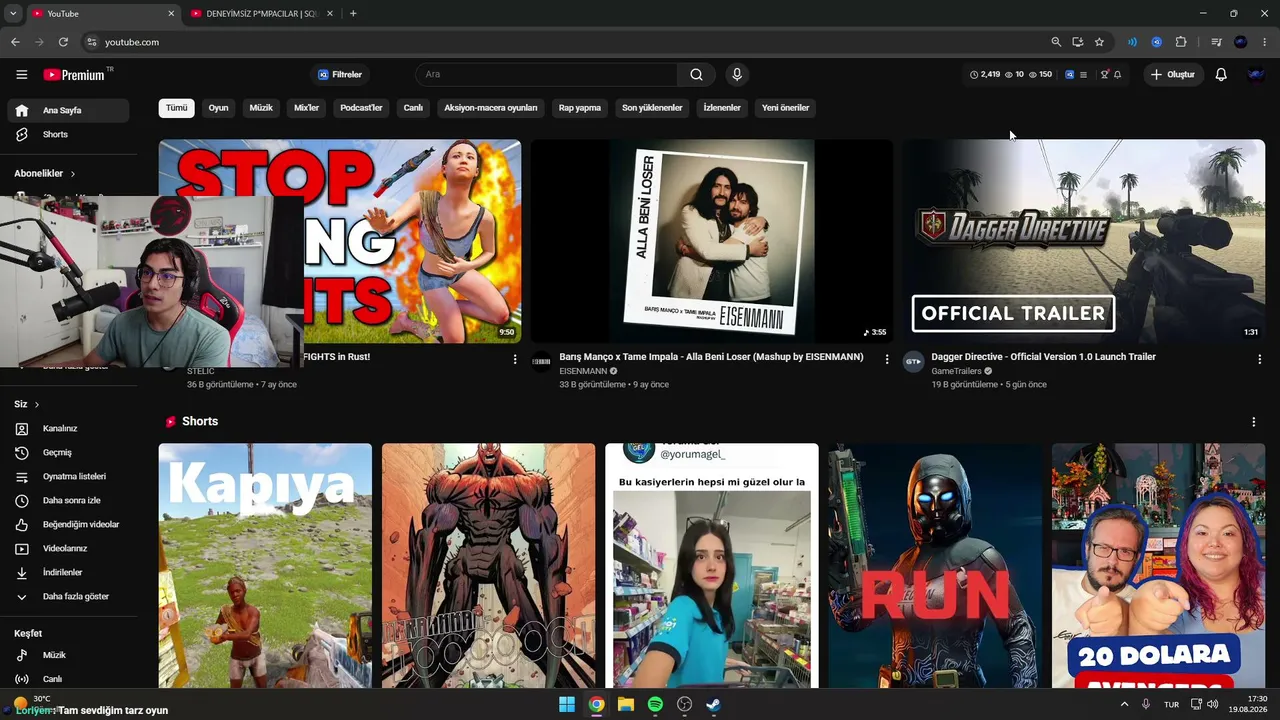Screen dimensions: 1280x720
Task: Go back using the browser back arrow
Action: (15, 42)
